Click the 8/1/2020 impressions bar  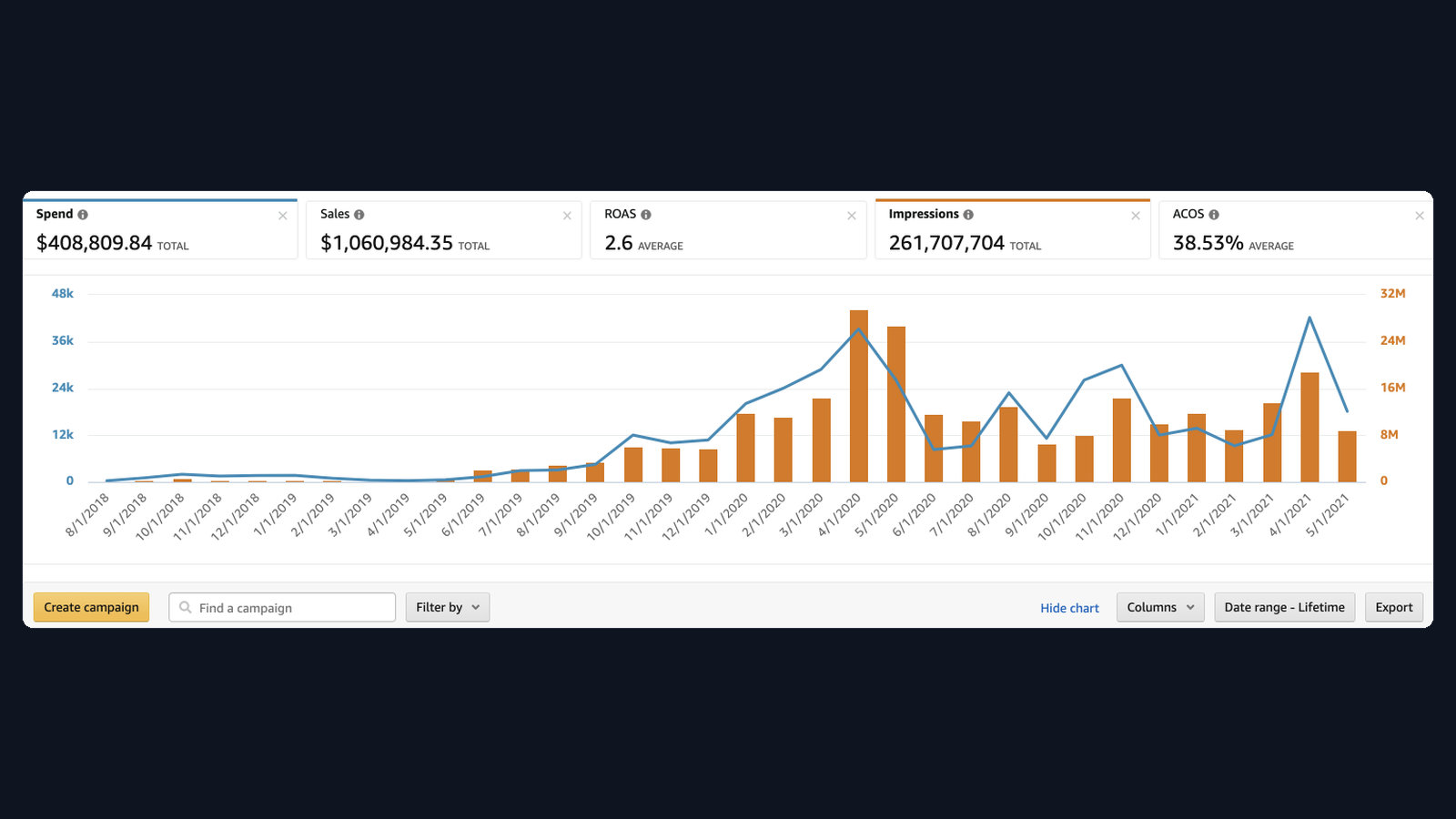[x=1009, y=444]
